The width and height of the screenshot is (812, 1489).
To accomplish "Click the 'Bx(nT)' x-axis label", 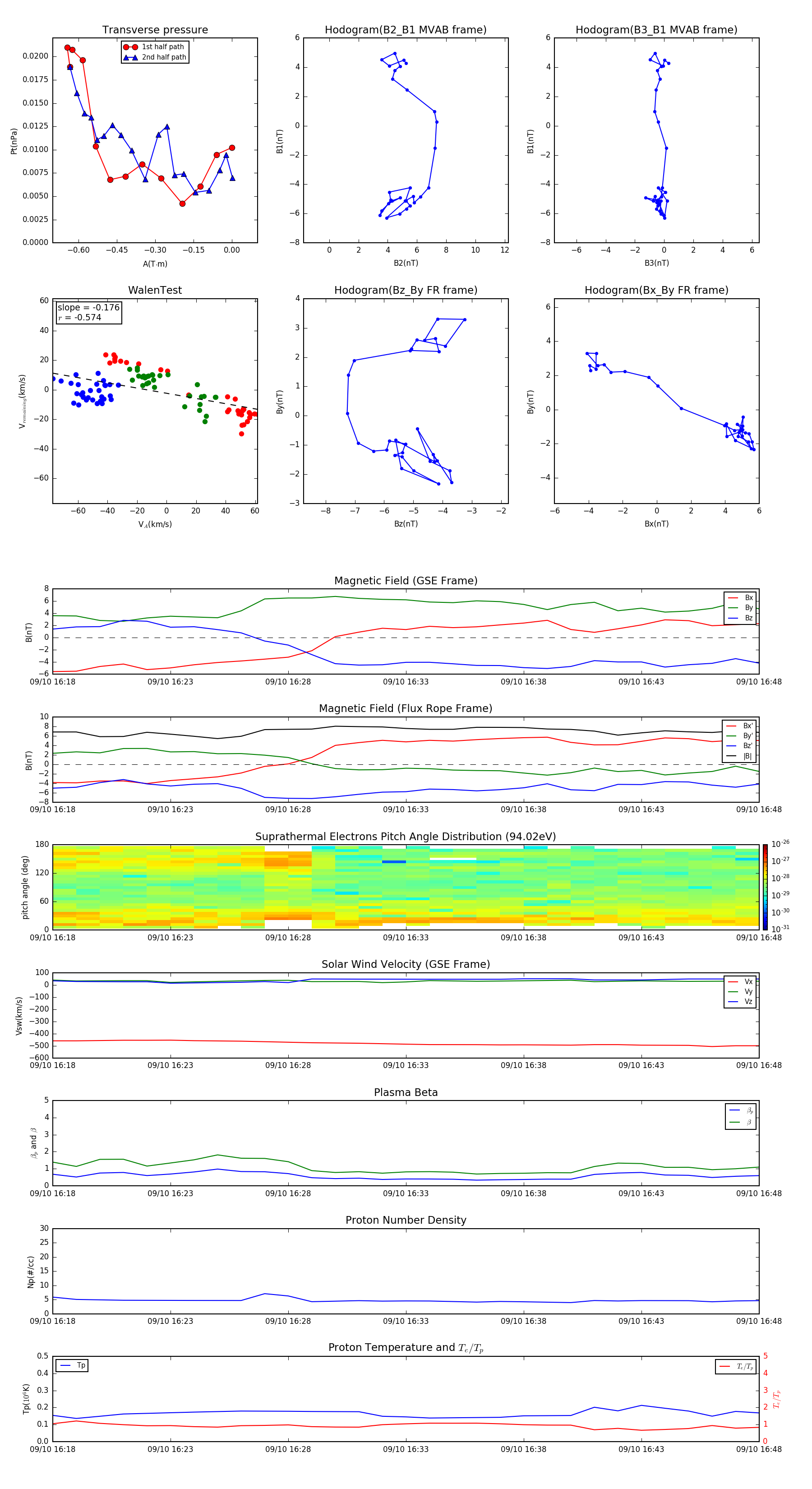I will click(656, 524).
